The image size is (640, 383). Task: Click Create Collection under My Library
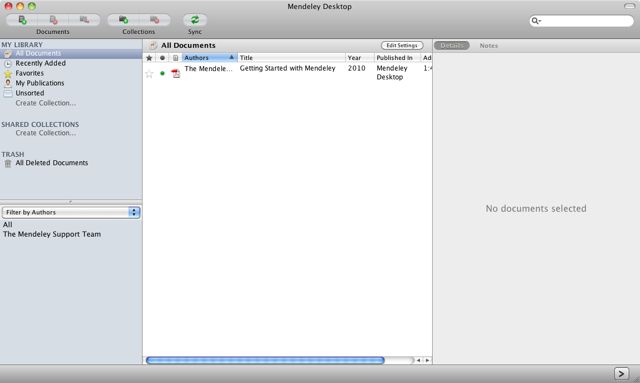(46, 103)
